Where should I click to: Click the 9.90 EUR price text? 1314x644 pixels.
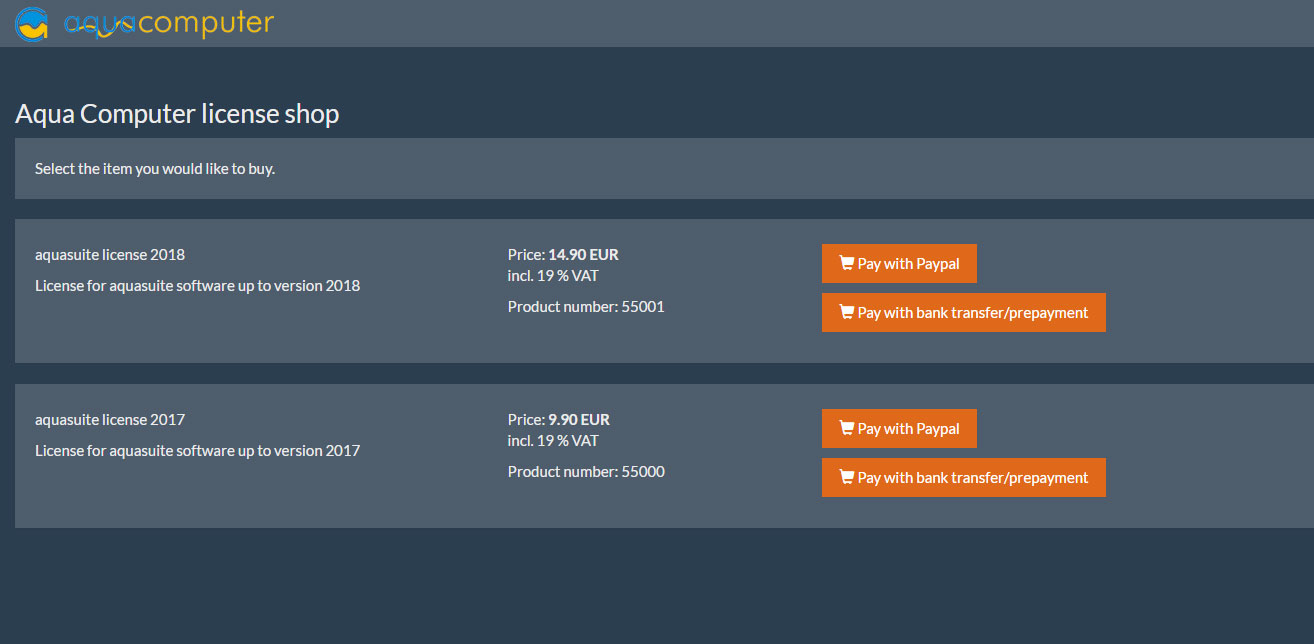[x=579, y=420]
